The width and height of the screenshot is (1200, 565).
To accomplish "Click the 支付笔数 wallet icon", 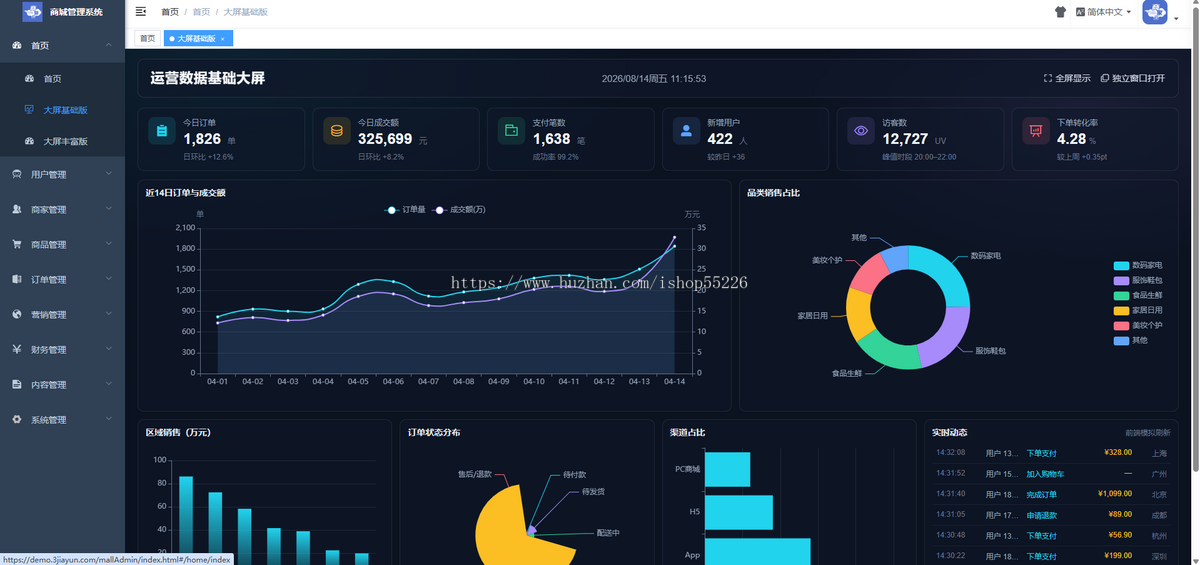I will [x=511, y=131].
